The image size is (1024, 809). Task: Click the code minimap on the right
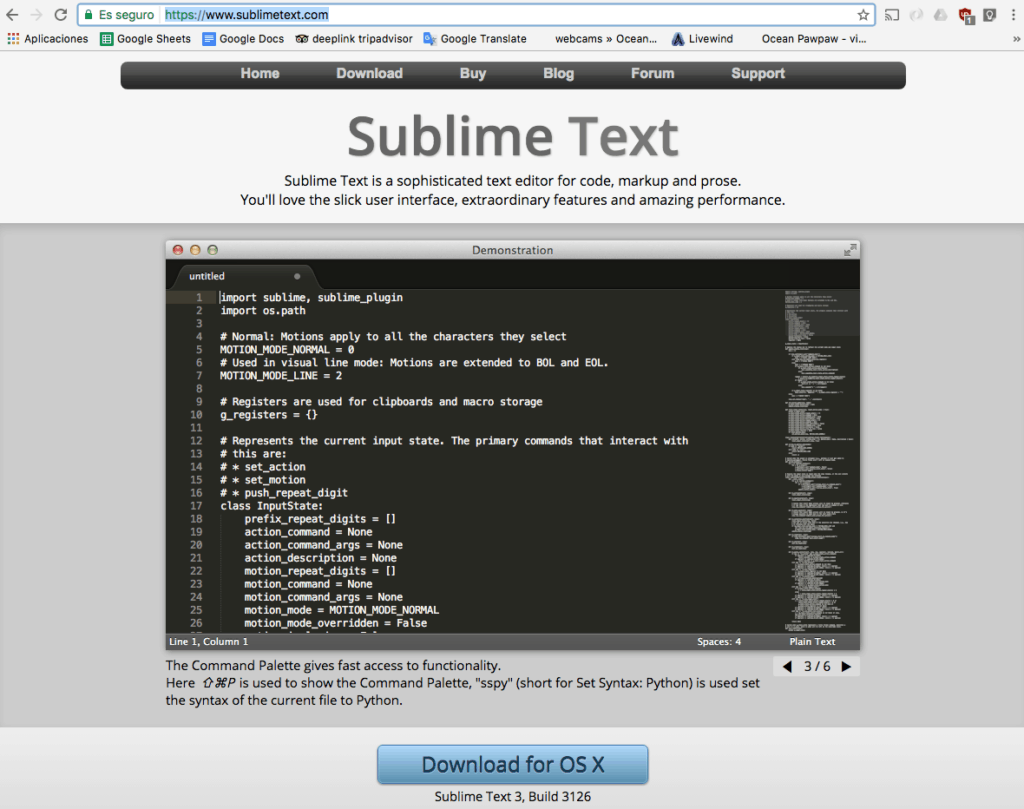click(x=822, y=460)
